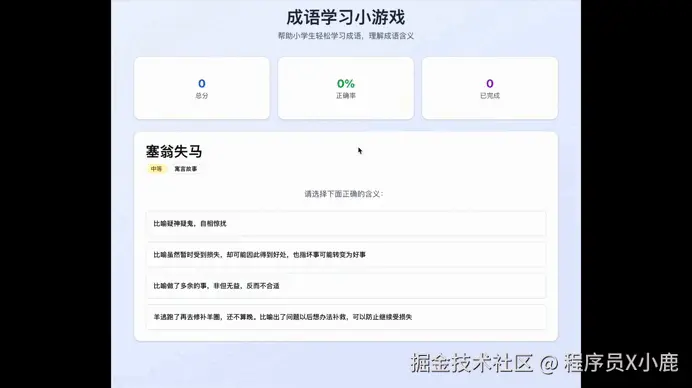Click the 寓言故事 category tag

pyautogui.click(x=186, y=169)
